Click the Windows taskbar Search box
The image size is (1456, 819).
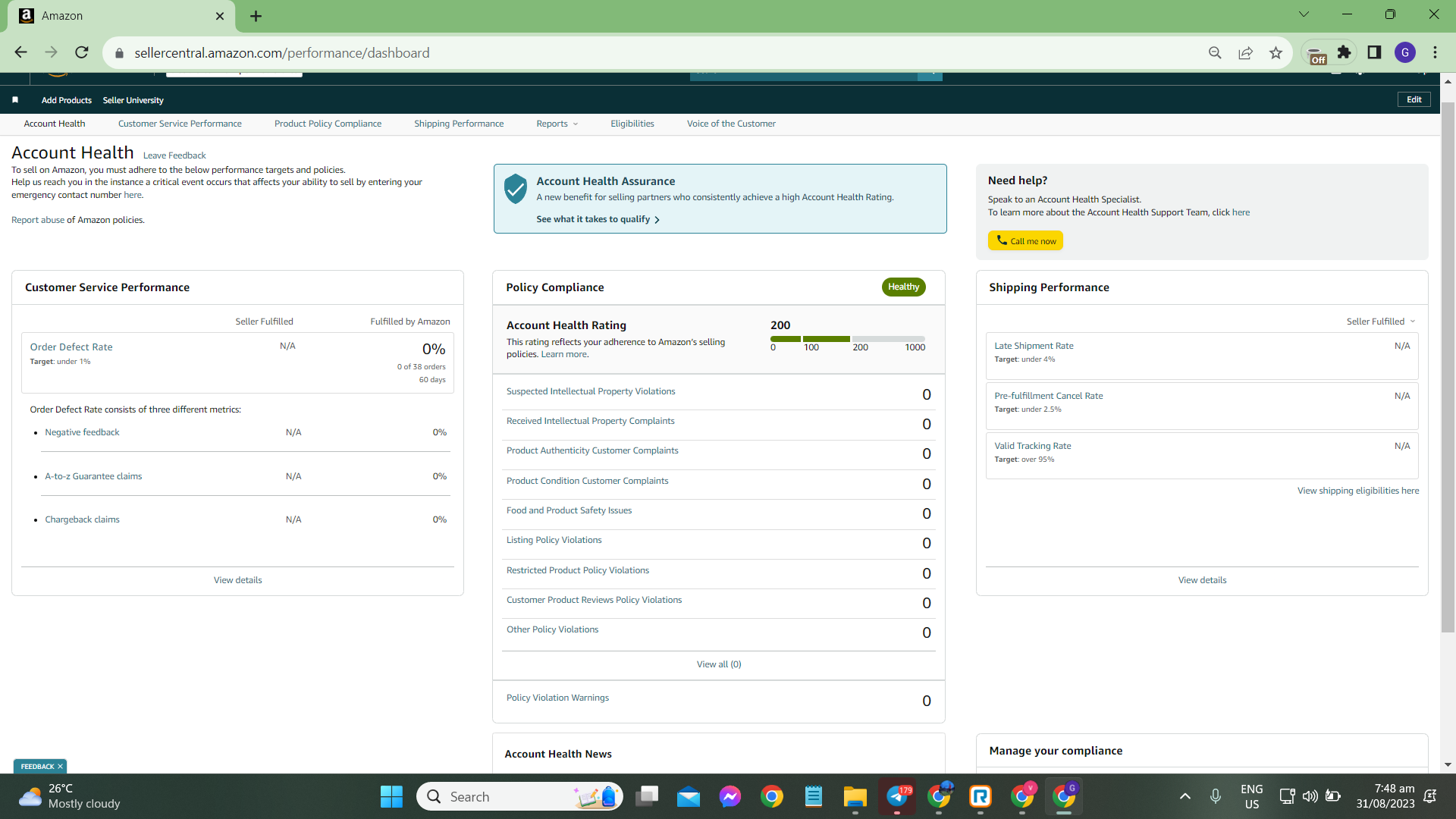pos(519,797)
